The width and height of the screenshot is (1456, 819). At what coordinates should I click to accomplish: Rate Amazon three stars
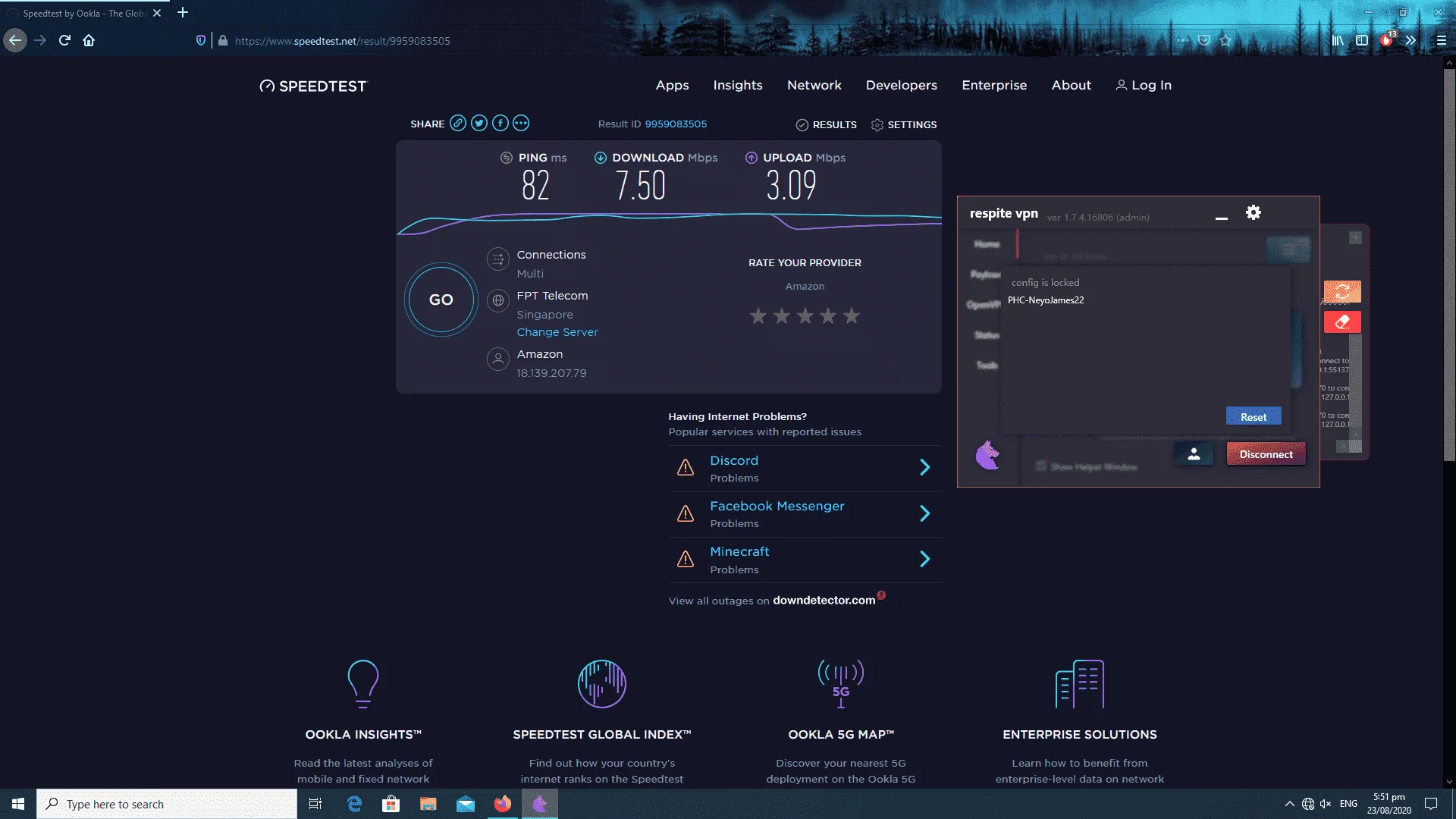[x=805, y=315]
